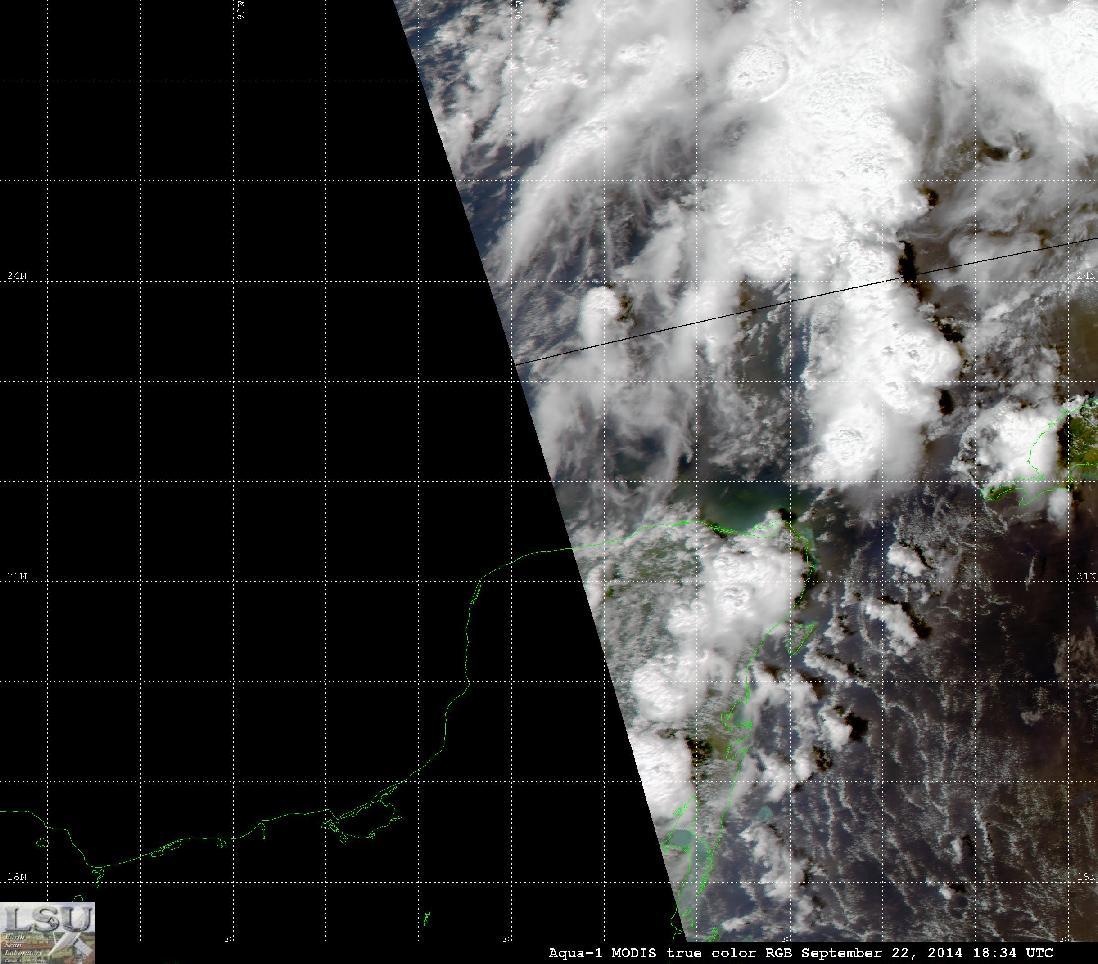Image resolution: width=1098 pixels, height=964 pixels.
Task: Click the 18N latitude label on left
Action: point(17,877)
